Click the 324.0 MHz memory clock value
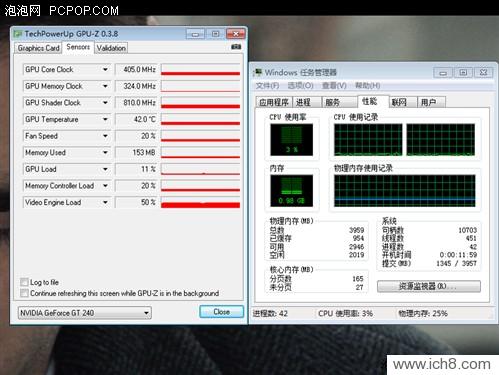Viewport: 499px width, 375px height. pos(136,86)
